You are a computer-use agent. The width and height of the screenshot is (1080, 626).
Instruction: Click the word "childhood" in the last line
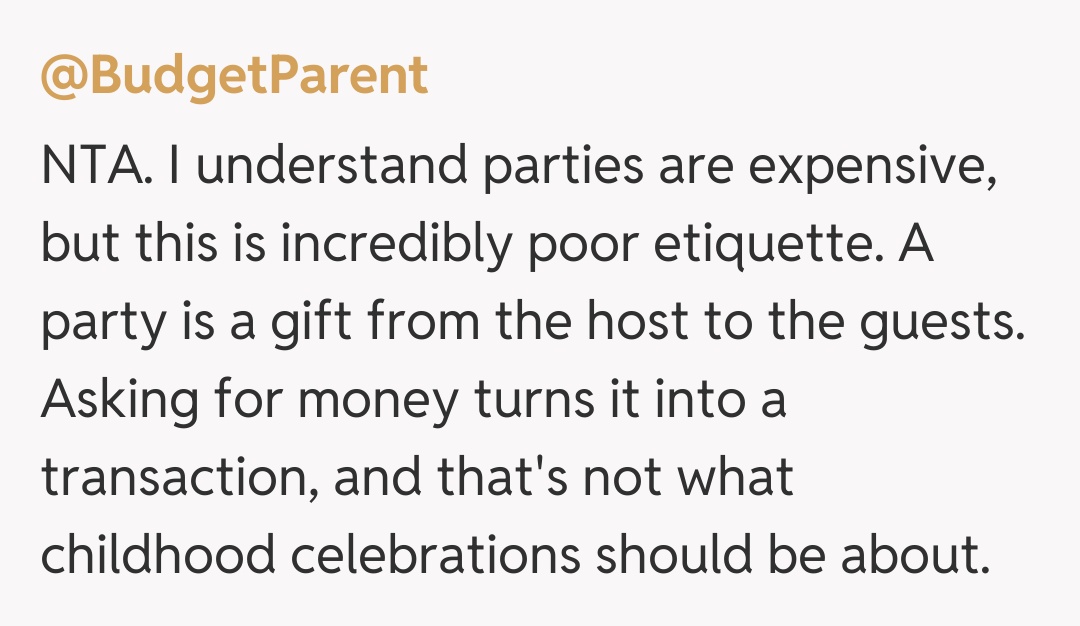pos(157,557)
